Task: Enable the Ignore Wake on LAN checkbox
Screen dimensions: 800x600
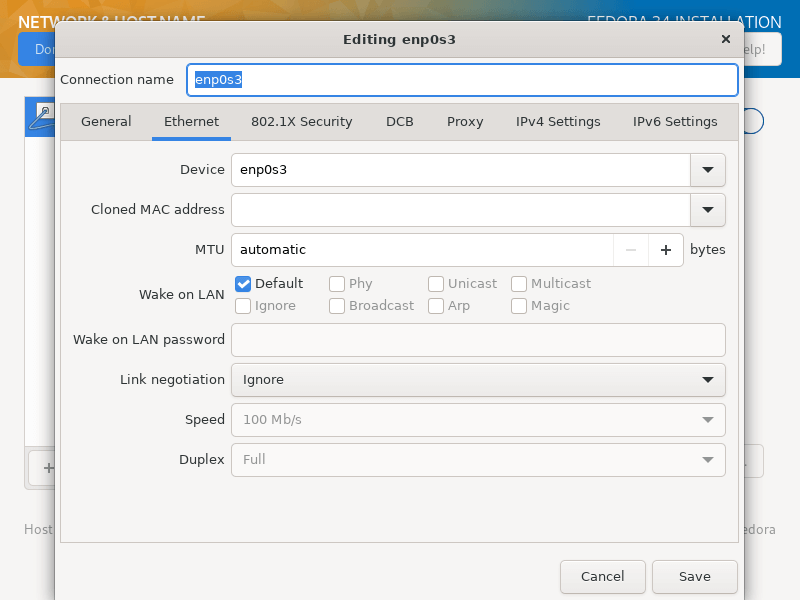Action: (243, 306)
